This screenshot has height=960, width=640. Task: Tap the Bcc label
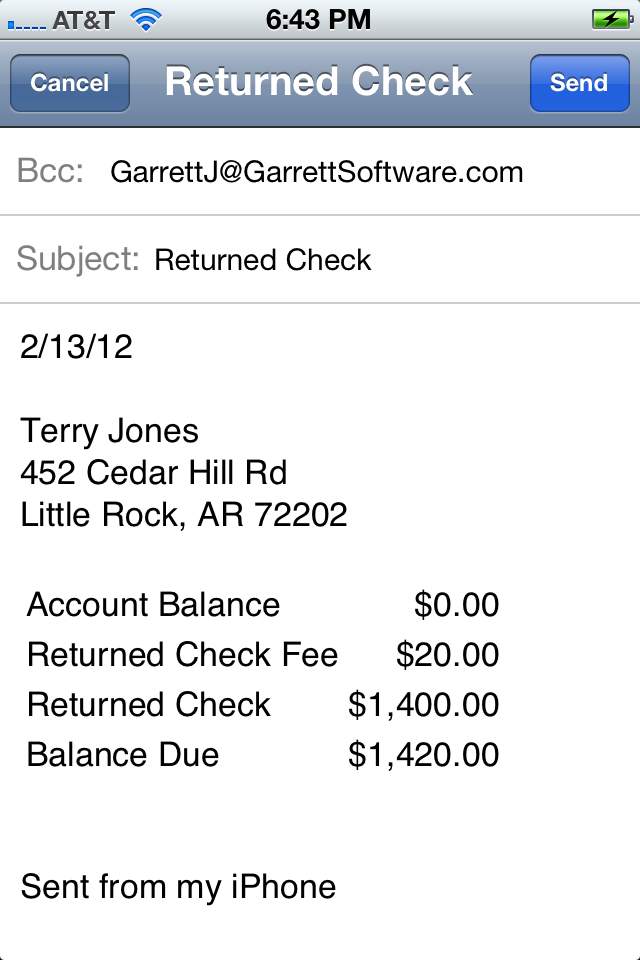point(50,171)
